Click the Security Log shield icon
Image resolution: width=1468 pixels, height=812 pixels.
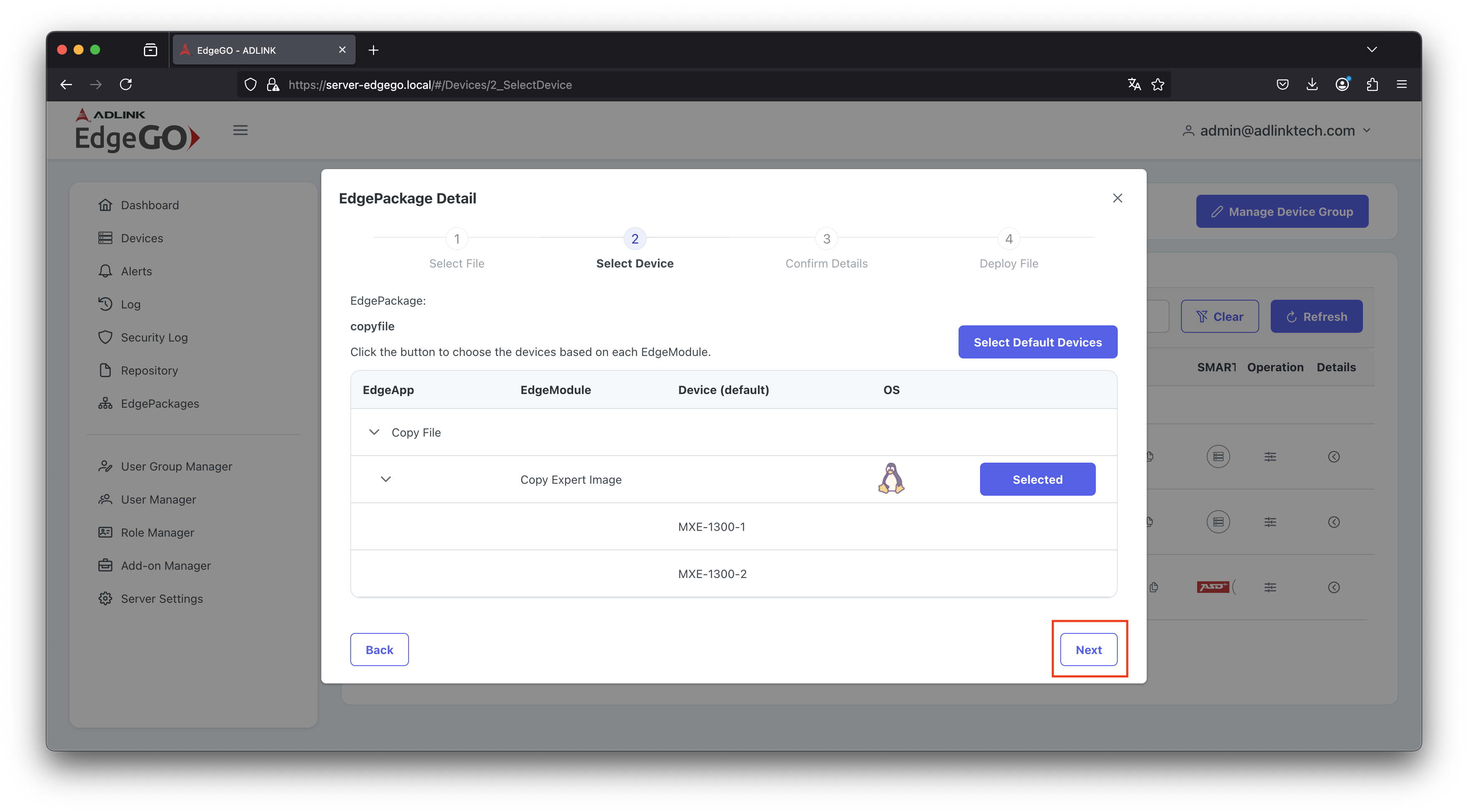click(x=105, y=337)
